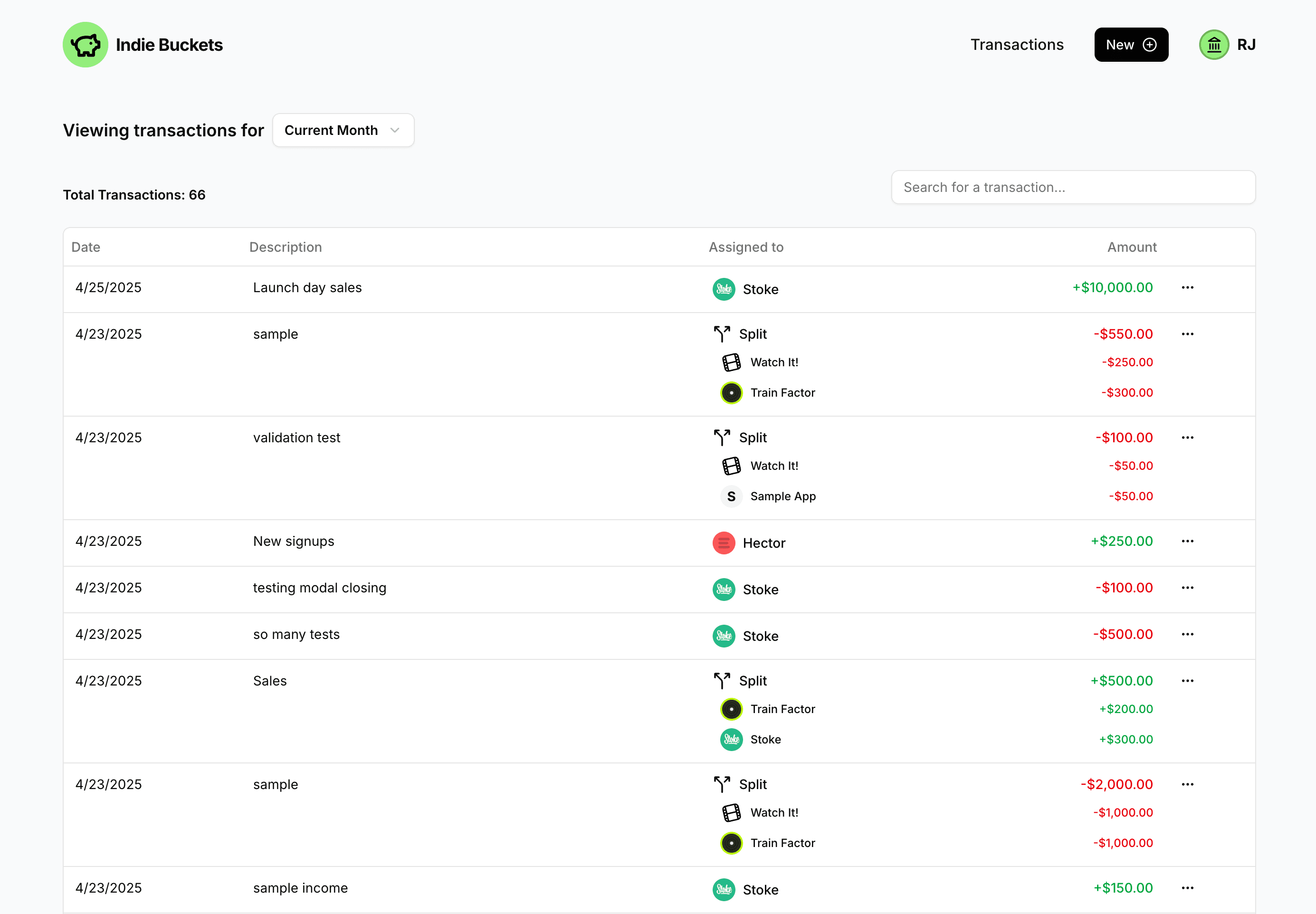Click the Indie Buckets piggy bank logo
1316x914 pixels.
[85, 44]
